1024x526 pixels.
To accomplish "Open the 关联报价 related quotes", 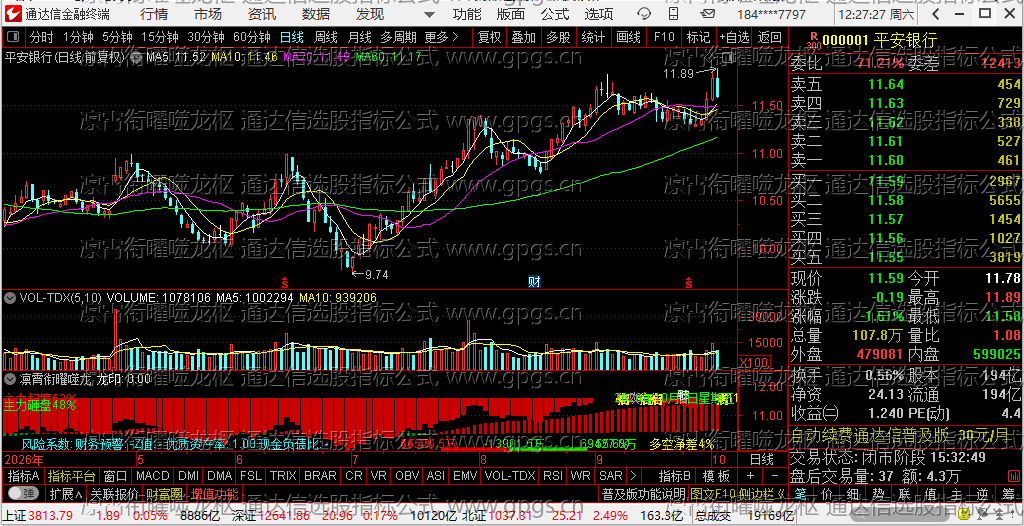I will (114, 493).
